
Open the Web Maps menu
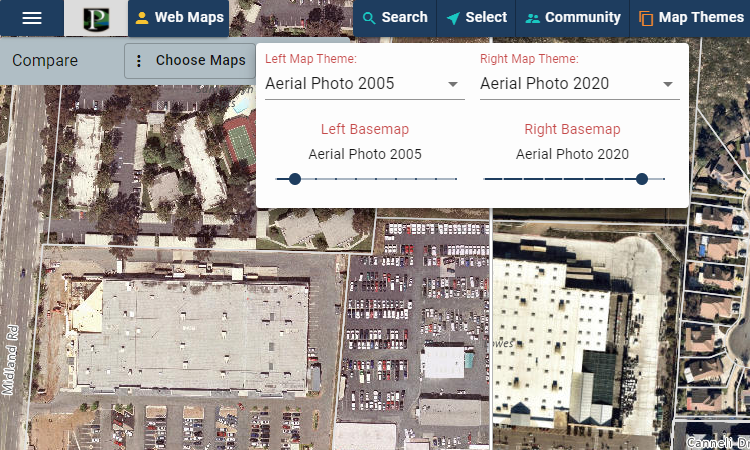point(178,18)
